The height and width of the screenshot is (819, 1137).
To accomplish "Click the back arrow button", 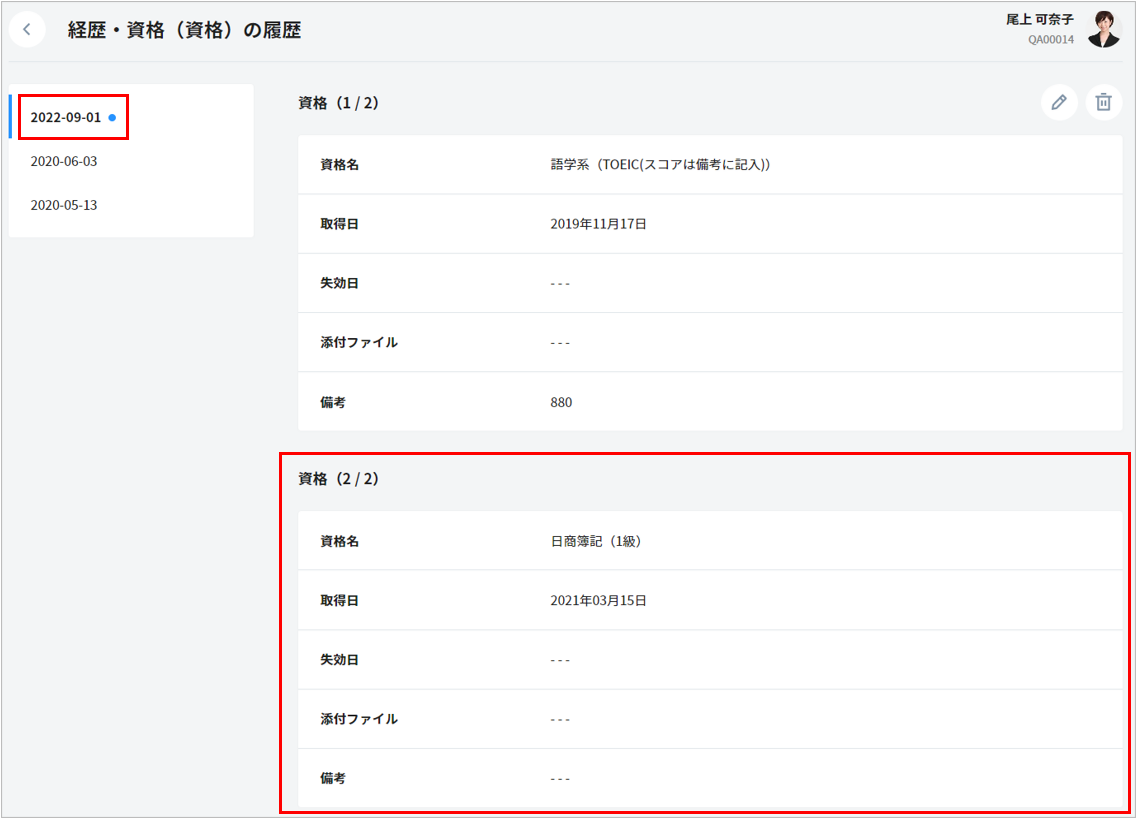I will [x=27, y=30].
